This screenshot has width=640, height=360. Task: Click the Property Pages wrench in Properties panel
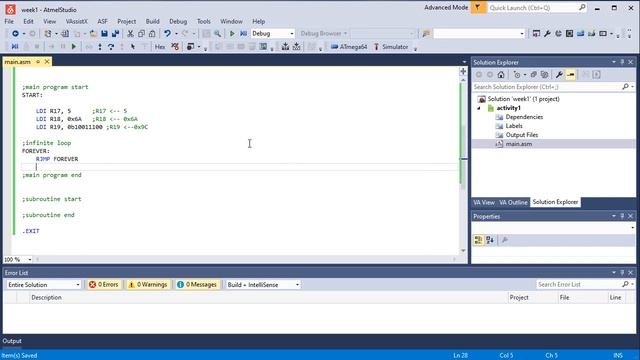coord(505,240)
